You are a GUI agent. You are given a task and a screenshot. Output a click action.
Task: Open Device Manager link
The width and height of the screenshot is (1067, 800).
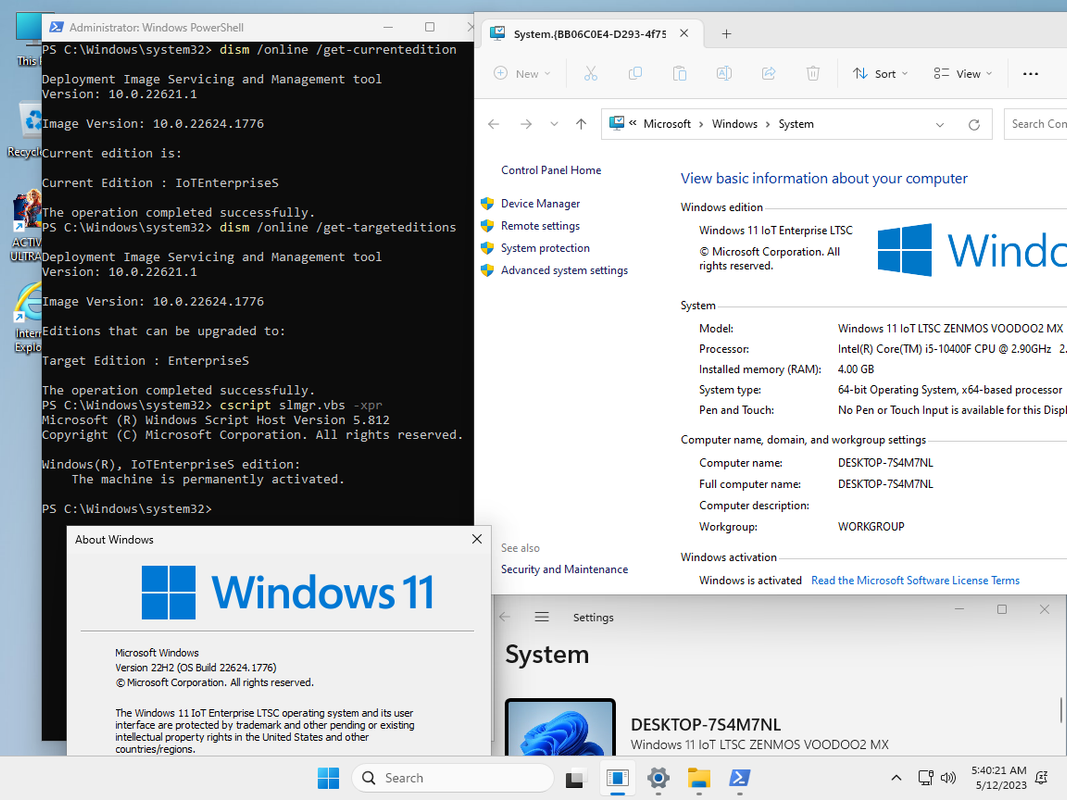point(540,203)
